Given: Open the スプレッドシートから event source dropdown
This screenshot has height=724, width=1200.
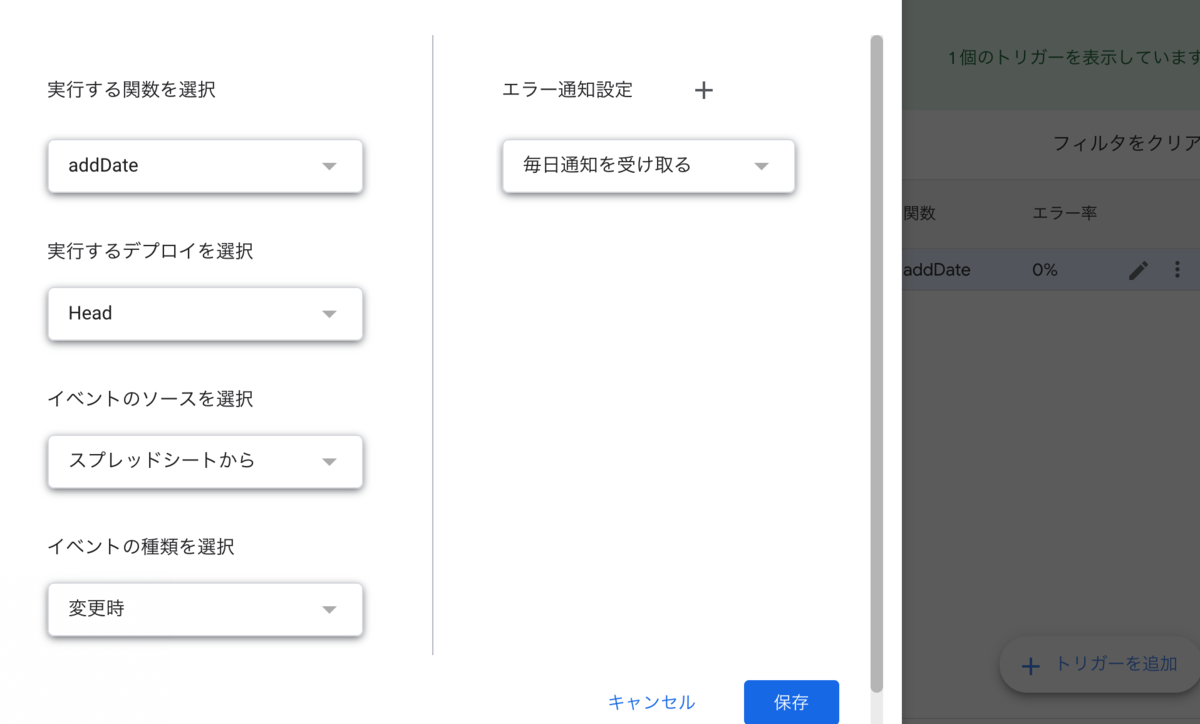Looking at the screenshot, I should point(205,462).
